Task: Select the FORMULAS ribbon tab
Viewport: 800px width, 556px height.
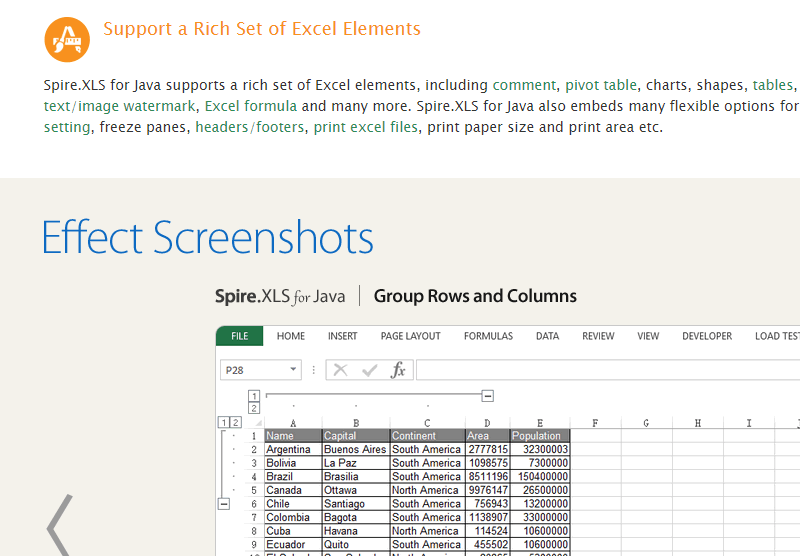Action: pyautogui.click(x=488, y=336)
